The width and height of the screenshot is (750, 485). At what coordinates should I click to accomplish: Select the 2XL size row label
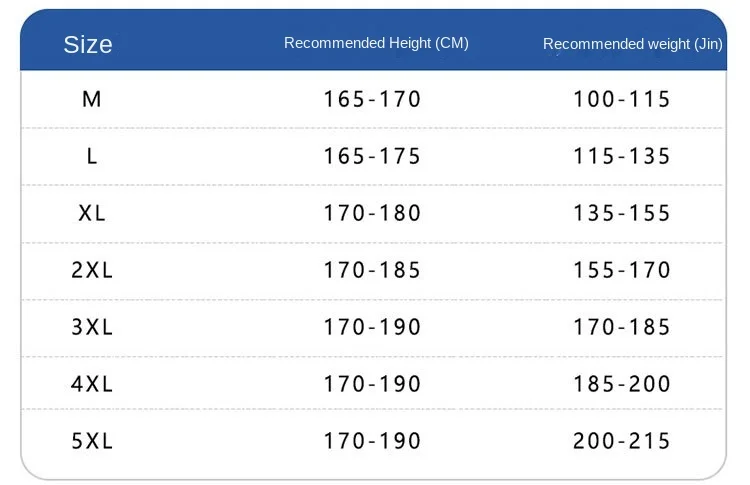[92, 270]
